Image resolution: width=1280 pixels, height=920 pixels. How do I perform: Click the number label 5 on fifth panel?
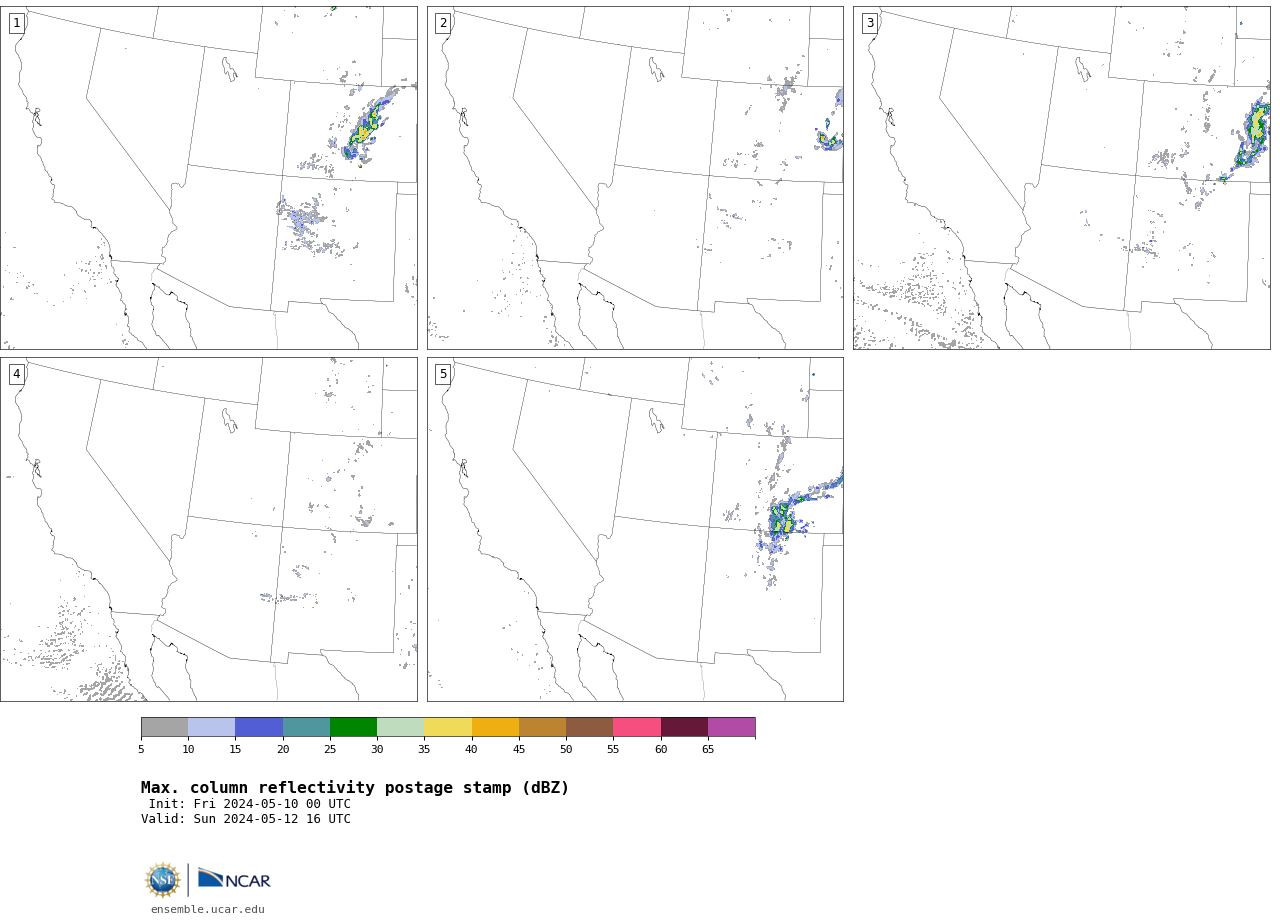point(443,374)
